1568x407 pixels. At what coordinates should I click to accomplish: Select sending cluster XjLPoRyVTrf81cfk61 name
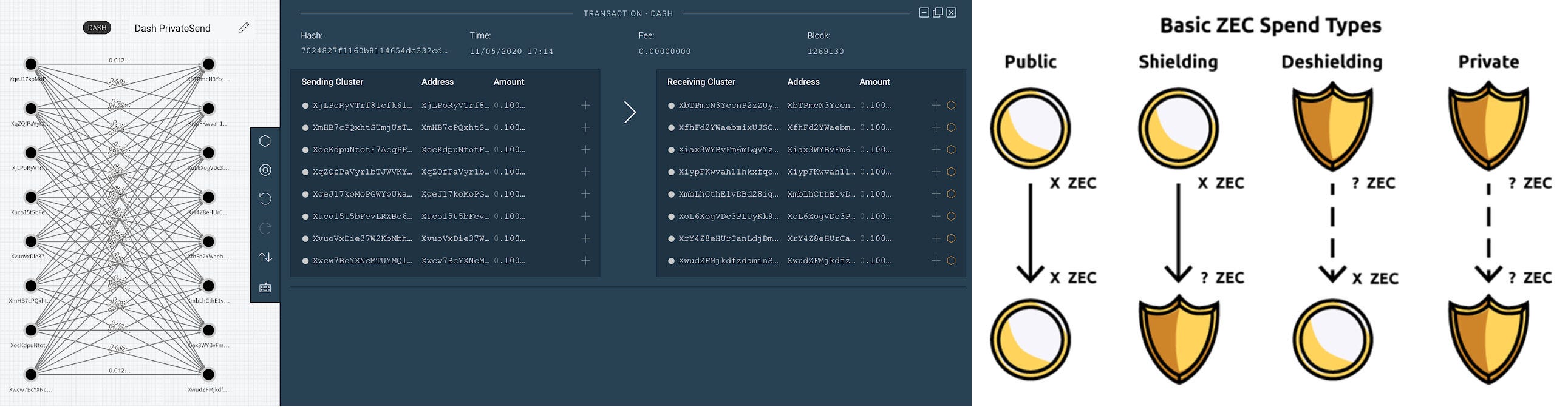click(363, 106)
